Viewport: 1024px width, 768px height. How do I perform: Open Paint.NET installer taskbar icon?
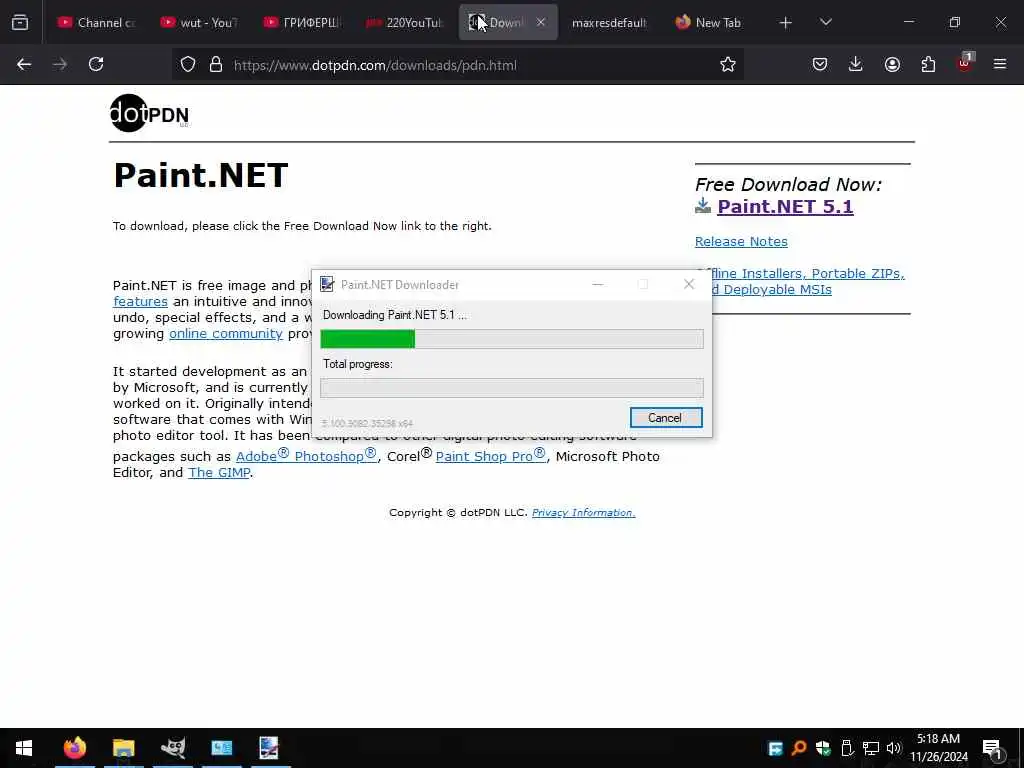pyautogui.click(x=269, y=748)
